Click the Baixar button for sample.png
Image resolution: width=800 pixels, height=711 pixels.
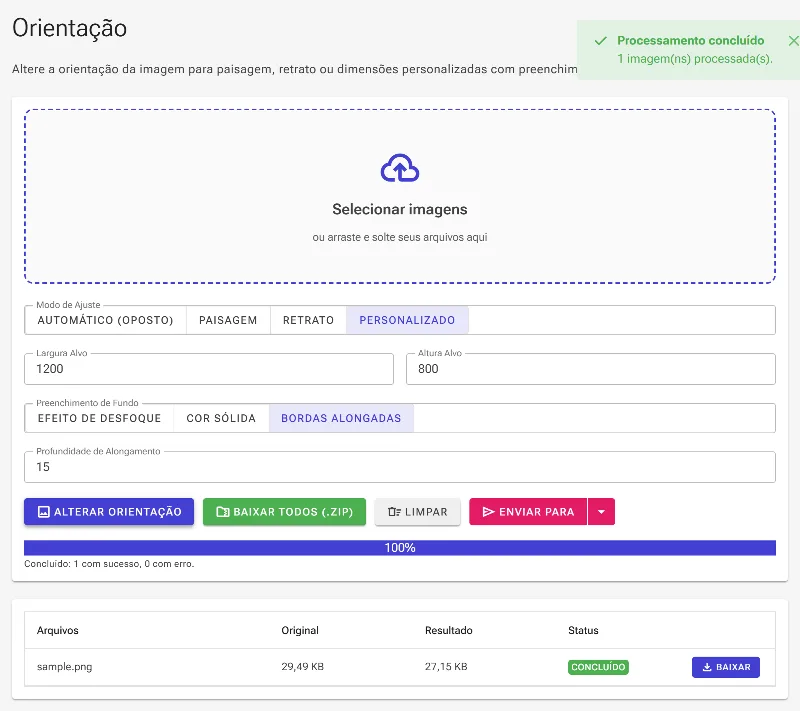[726, 667]
